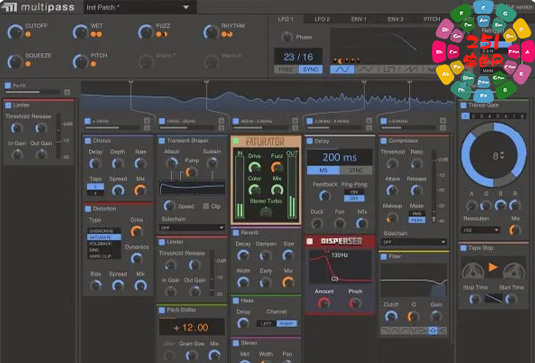Image resolution: width=535 pixels, height=363 pixels.
Task: Select the sawtooth LFO waveform shape
Action: (411, 69)
